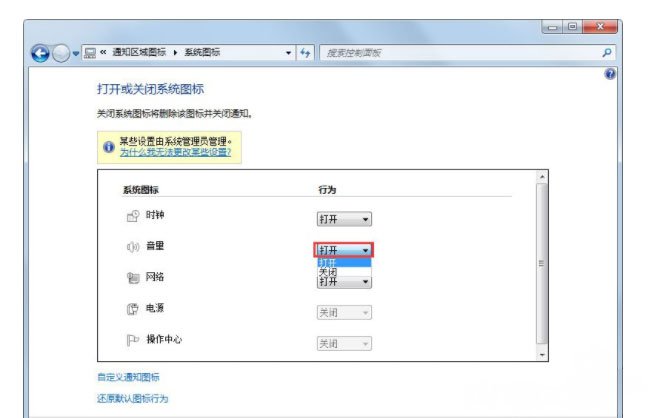The width and height of the screenshot is (649, 418).
Task: Click the 电源 power icon
Action: click(x=133, y=309)
